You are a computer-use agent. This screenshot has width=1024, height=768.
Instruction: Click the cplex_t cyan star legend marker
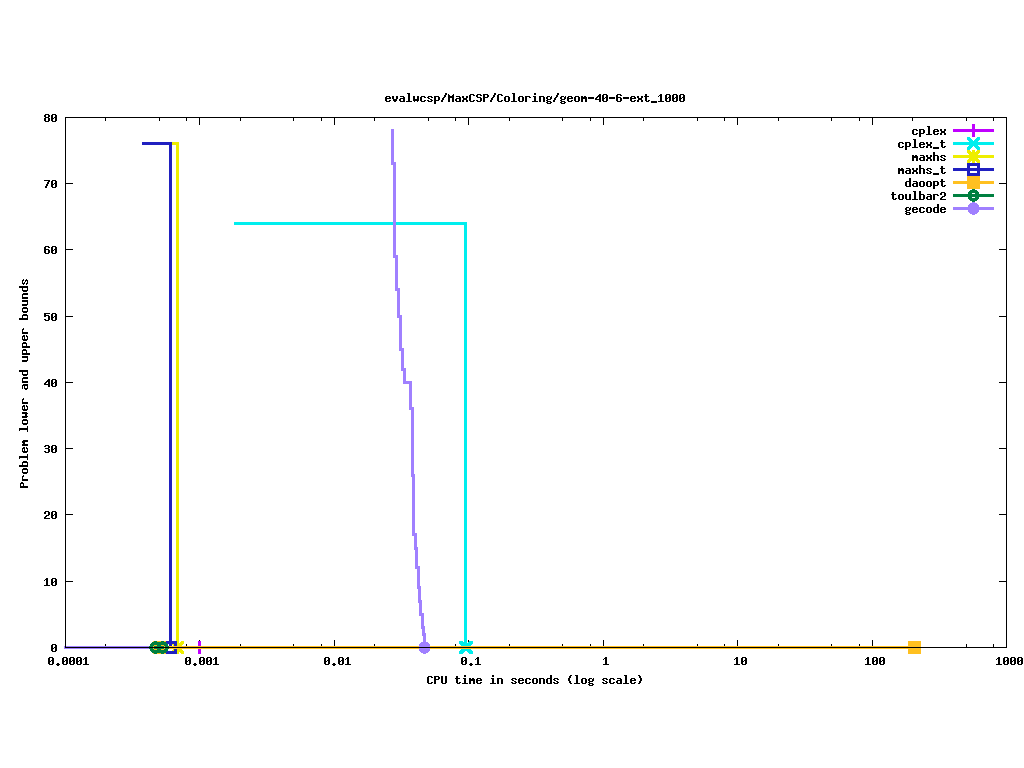(x=973, y=144)
